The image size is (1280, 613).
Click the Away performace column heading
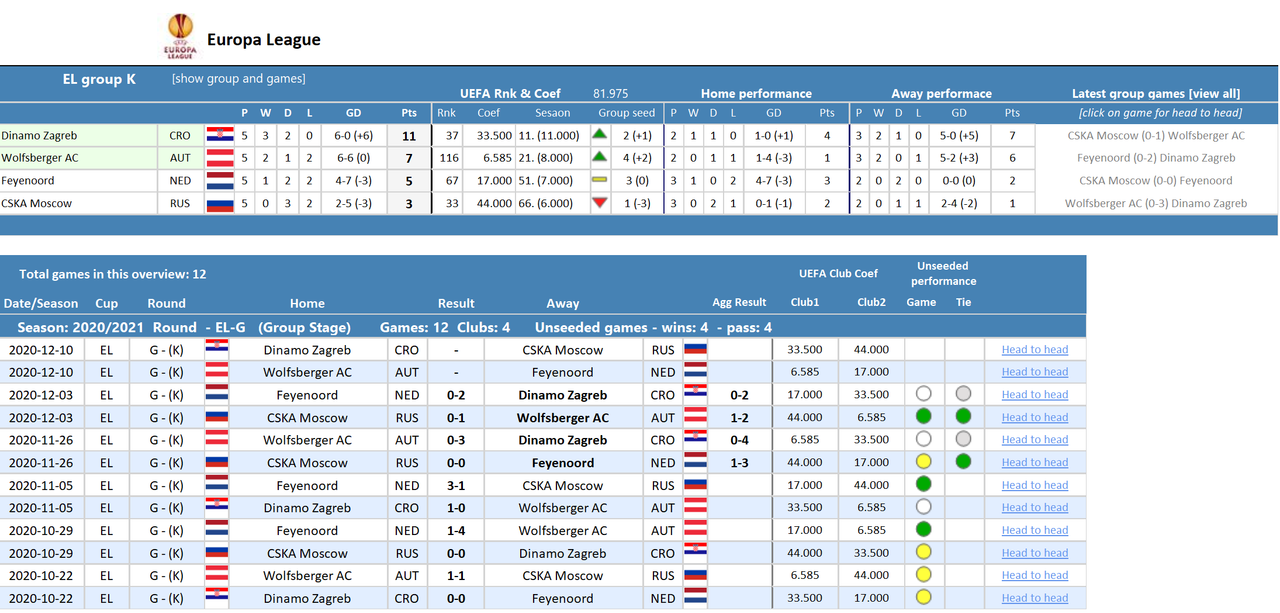click(942, 93)
